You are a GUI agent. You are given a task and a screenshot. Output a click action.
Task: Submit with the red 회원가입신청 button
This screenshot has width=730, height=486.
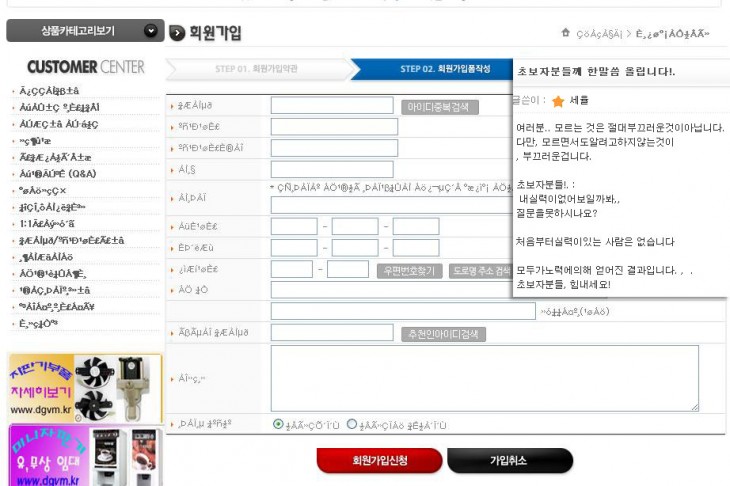(379, 461)
